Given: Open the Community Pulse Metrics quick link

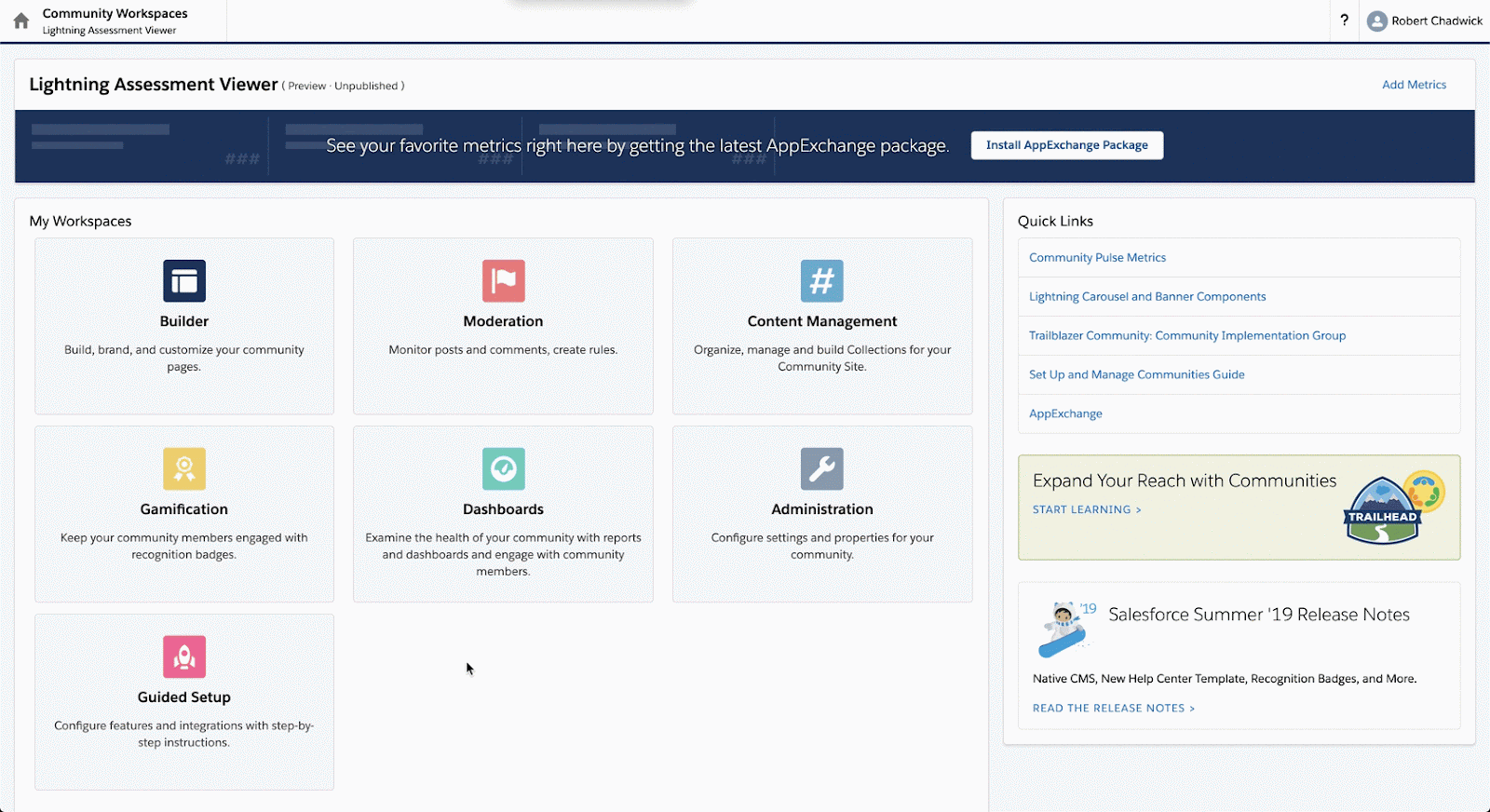Looking at the screenshot, I should (x=1097, y=258).
